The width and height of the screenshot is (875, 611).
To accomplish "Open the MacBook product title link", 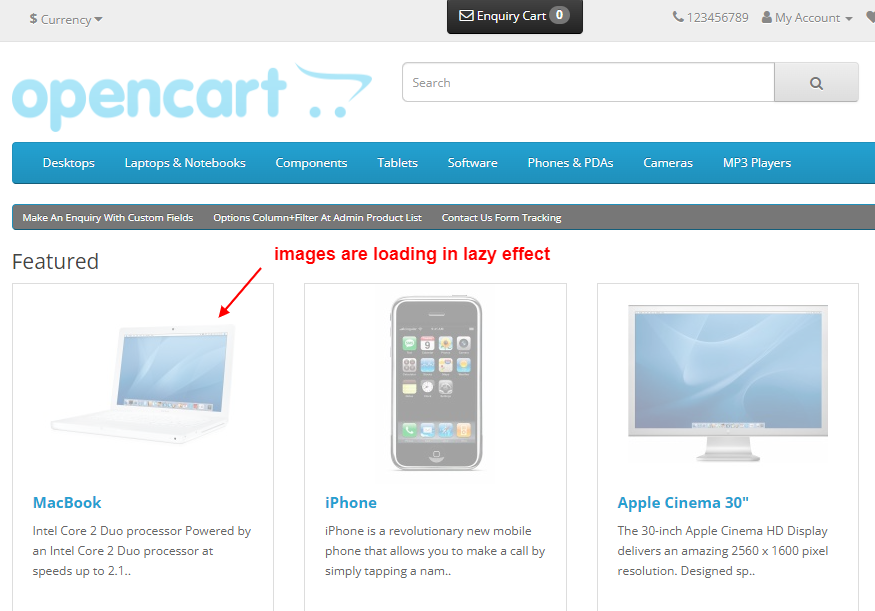I will [67, 503].
